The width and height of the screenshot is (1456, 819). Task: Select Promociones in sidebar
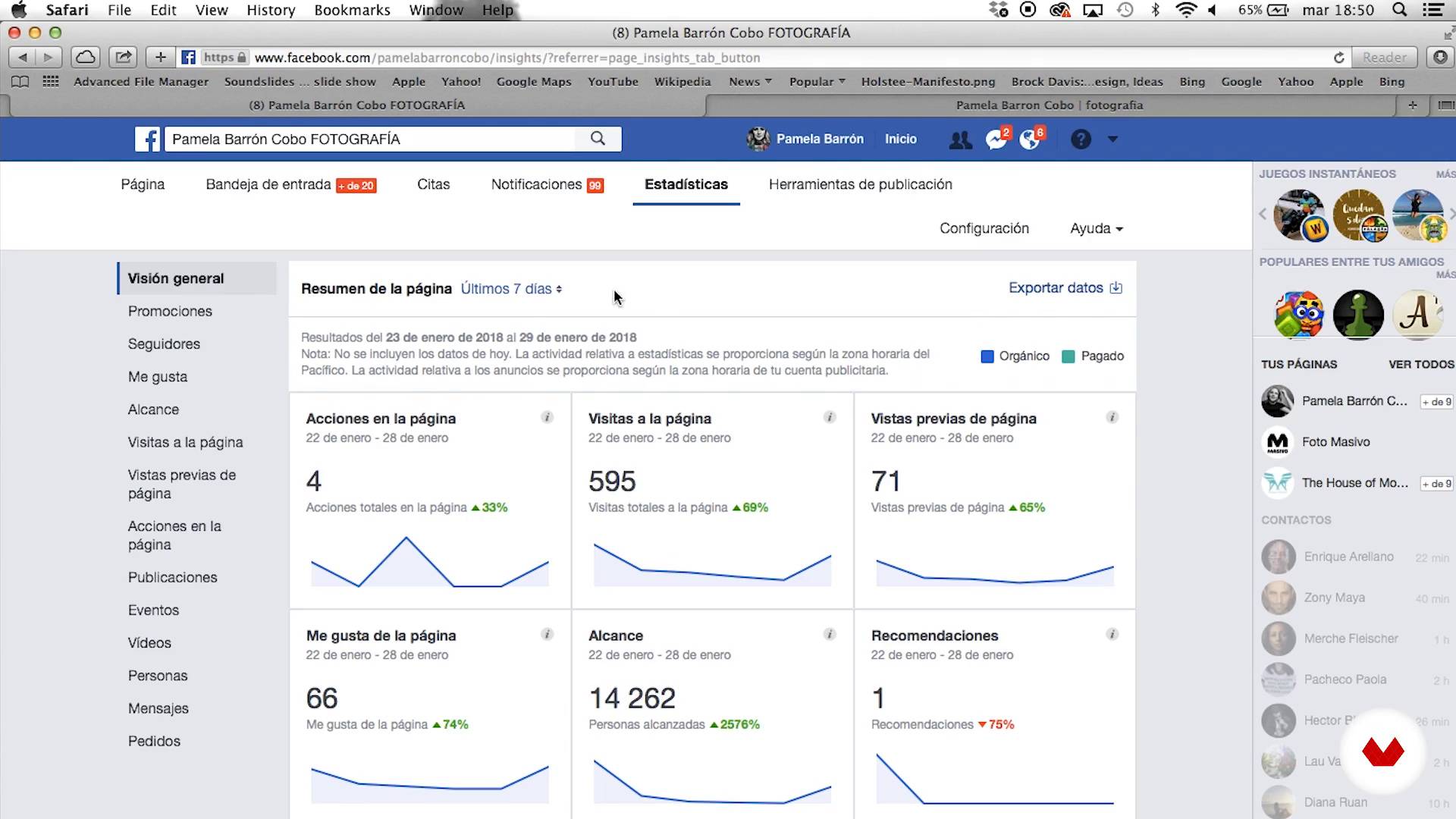[170, 311]
